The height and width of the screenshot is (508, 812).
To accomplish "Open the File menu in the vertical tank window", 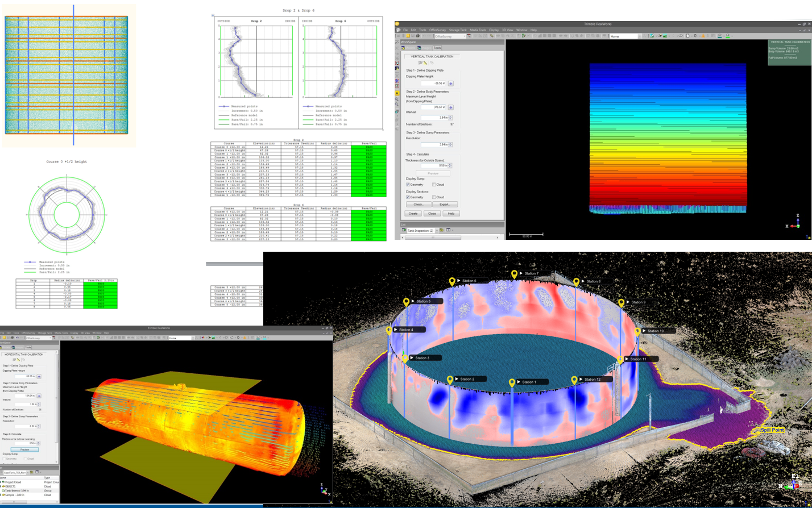I will (403, 30).
